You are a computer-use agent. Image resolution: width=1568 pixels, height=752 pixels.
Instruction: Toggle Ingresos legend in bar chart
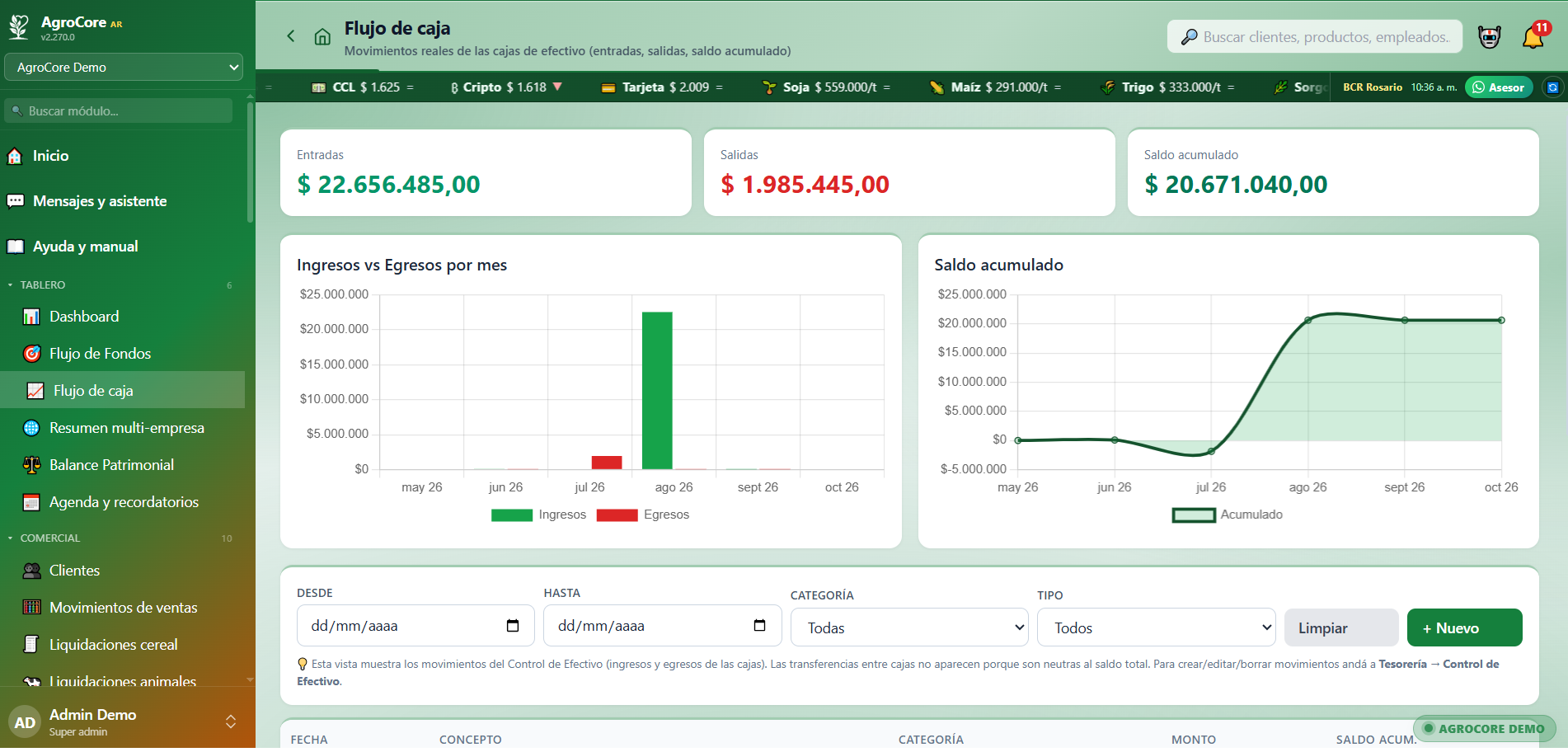(538, 515)
